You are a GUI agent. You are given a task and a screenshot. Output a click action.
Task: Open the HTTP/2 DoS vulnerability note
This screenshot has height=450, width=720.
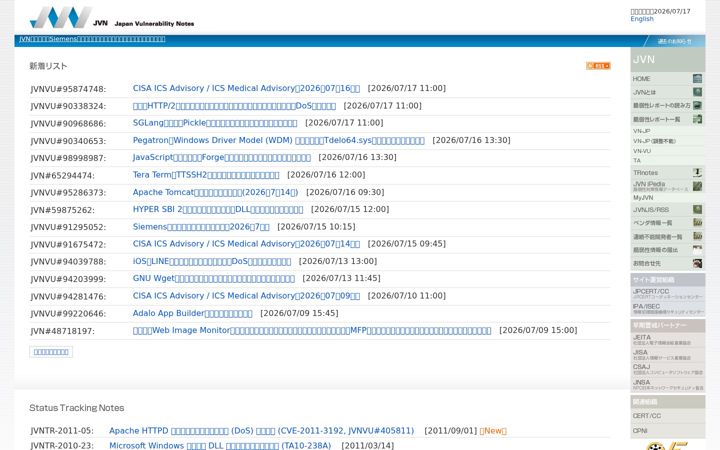[x=234, y=106]
